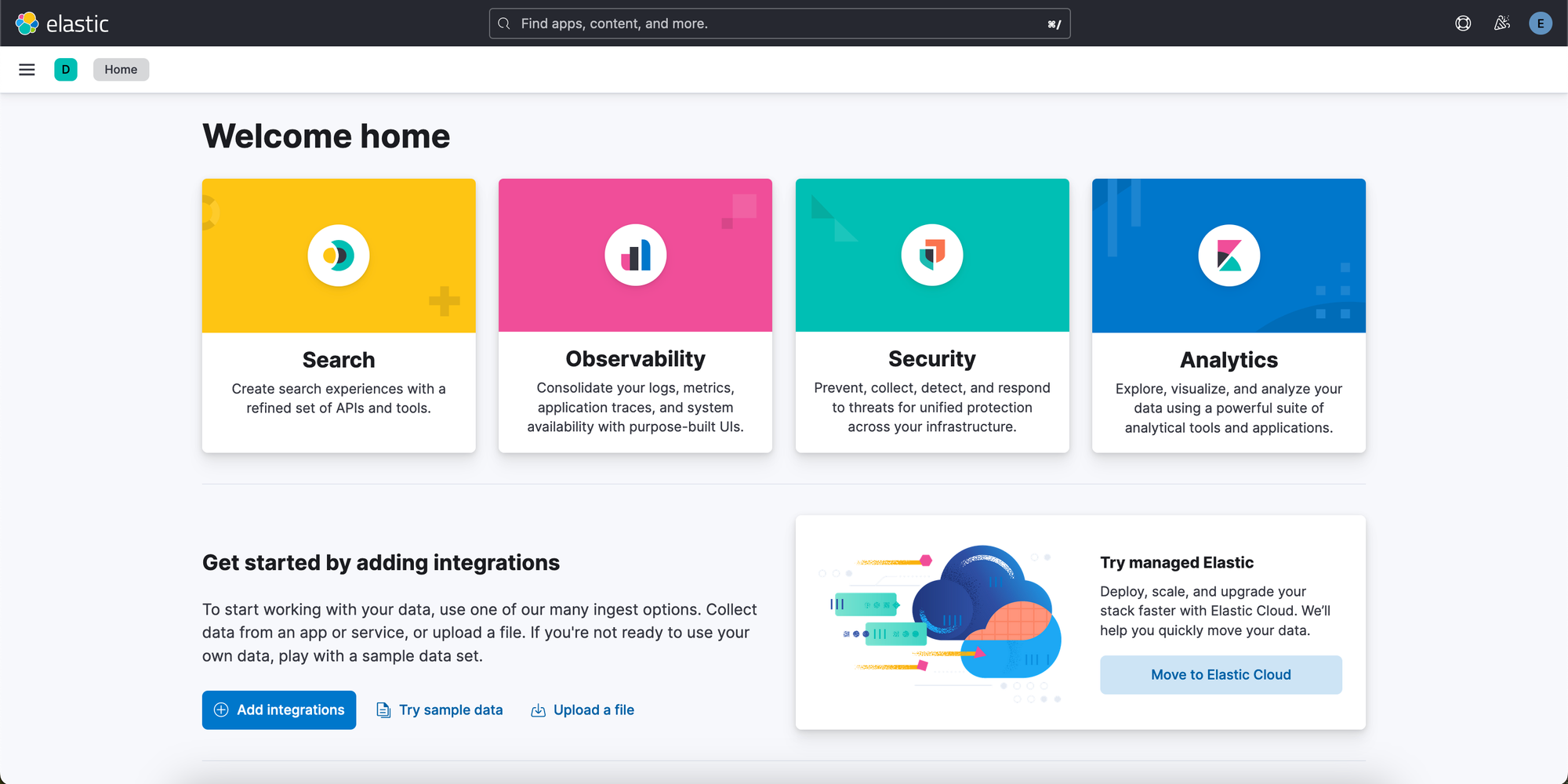Click the Home breadcrumb
Viewport: 1568px width, 784px height.
(x=121, y=70)
